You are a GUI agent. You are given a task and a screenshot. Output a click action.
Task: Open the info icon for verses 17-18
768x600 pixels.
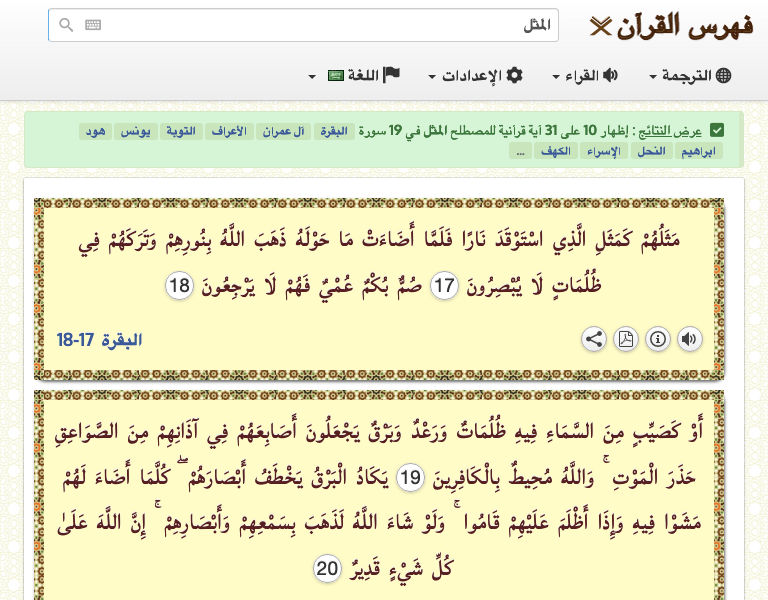pyautogui.click(x=657, y=339)
